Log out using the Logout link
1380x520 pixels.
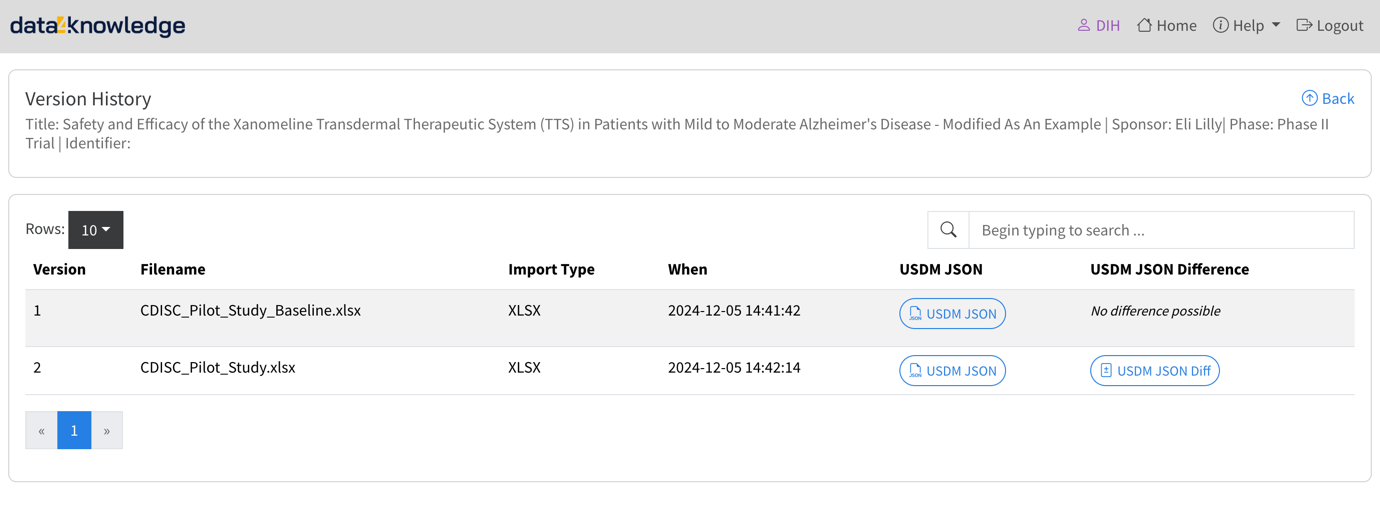tap(1329, 26)
